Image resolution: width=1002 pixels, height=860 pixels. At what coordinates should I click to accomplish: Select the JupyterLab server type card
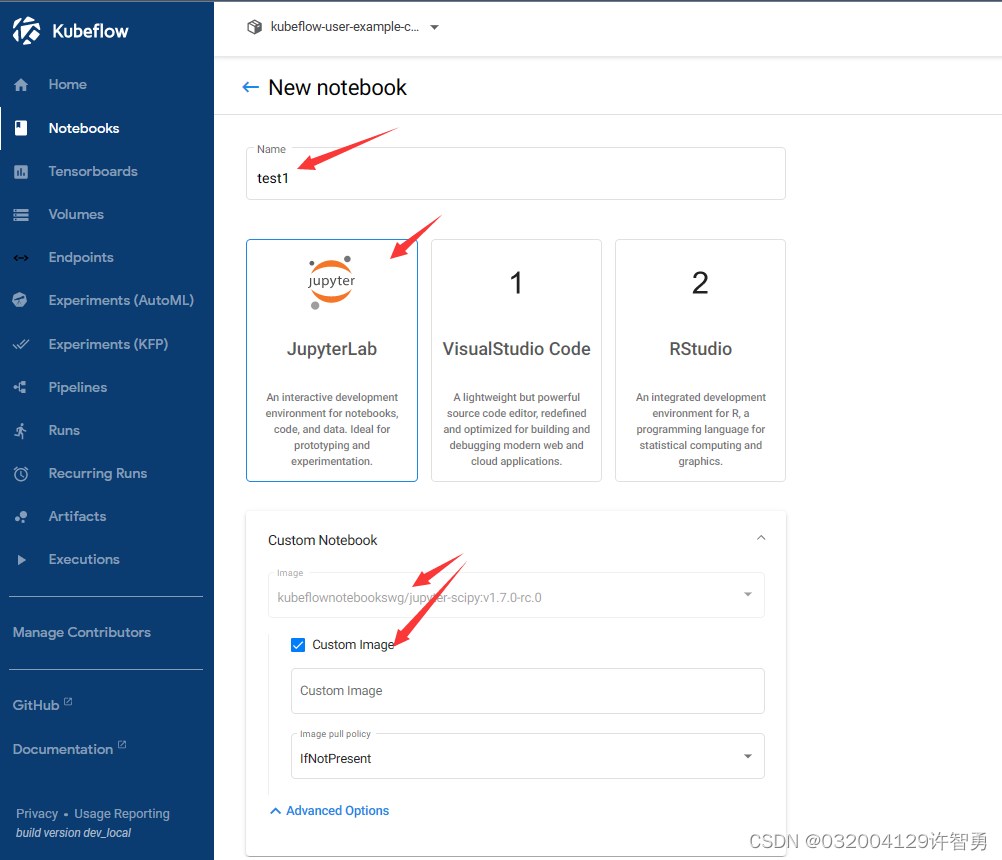point(332,360)
